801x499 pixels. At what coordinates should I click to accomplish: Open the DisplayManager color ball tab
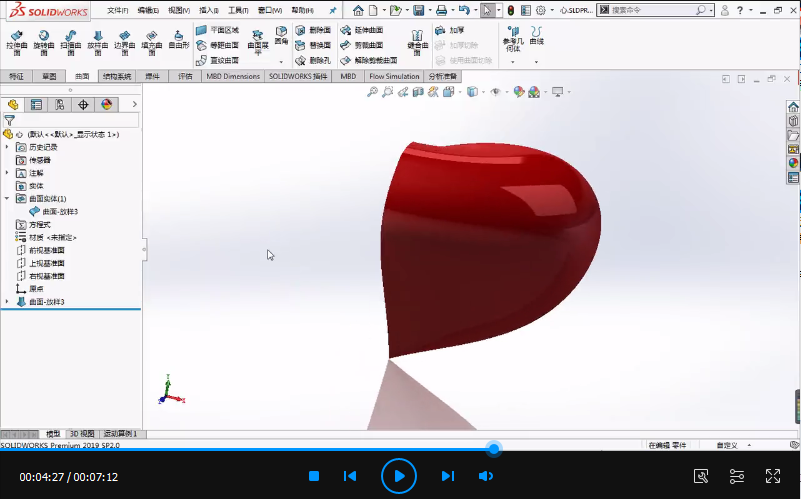[x=107, y=105]
